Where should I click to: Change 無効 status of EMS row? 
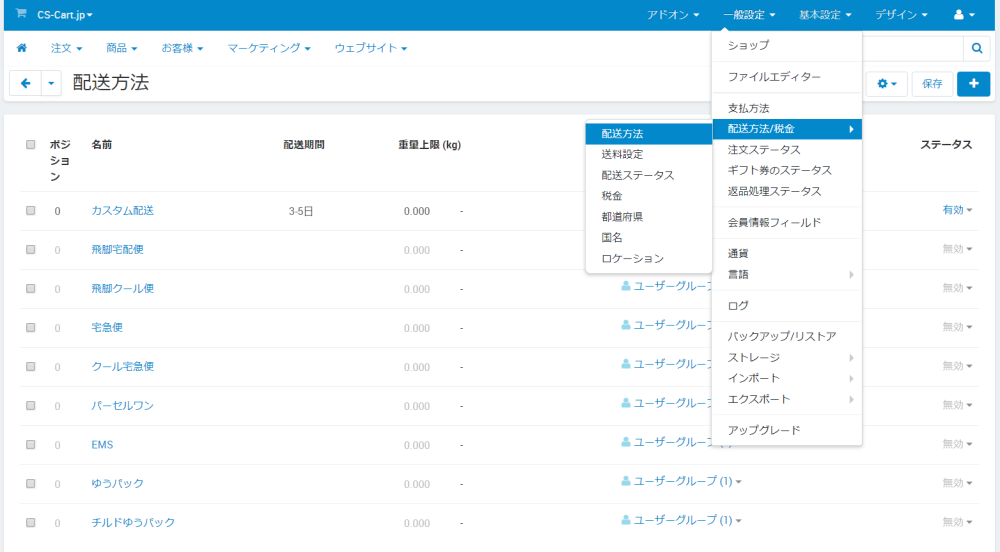[x=957, y=444]
